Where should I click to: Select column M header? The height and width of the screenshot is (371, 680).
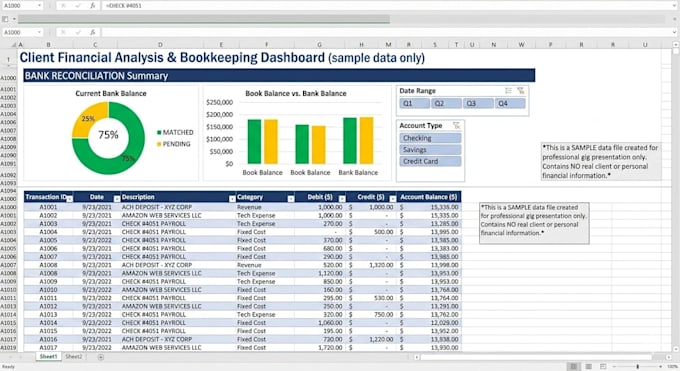(388, 45)
